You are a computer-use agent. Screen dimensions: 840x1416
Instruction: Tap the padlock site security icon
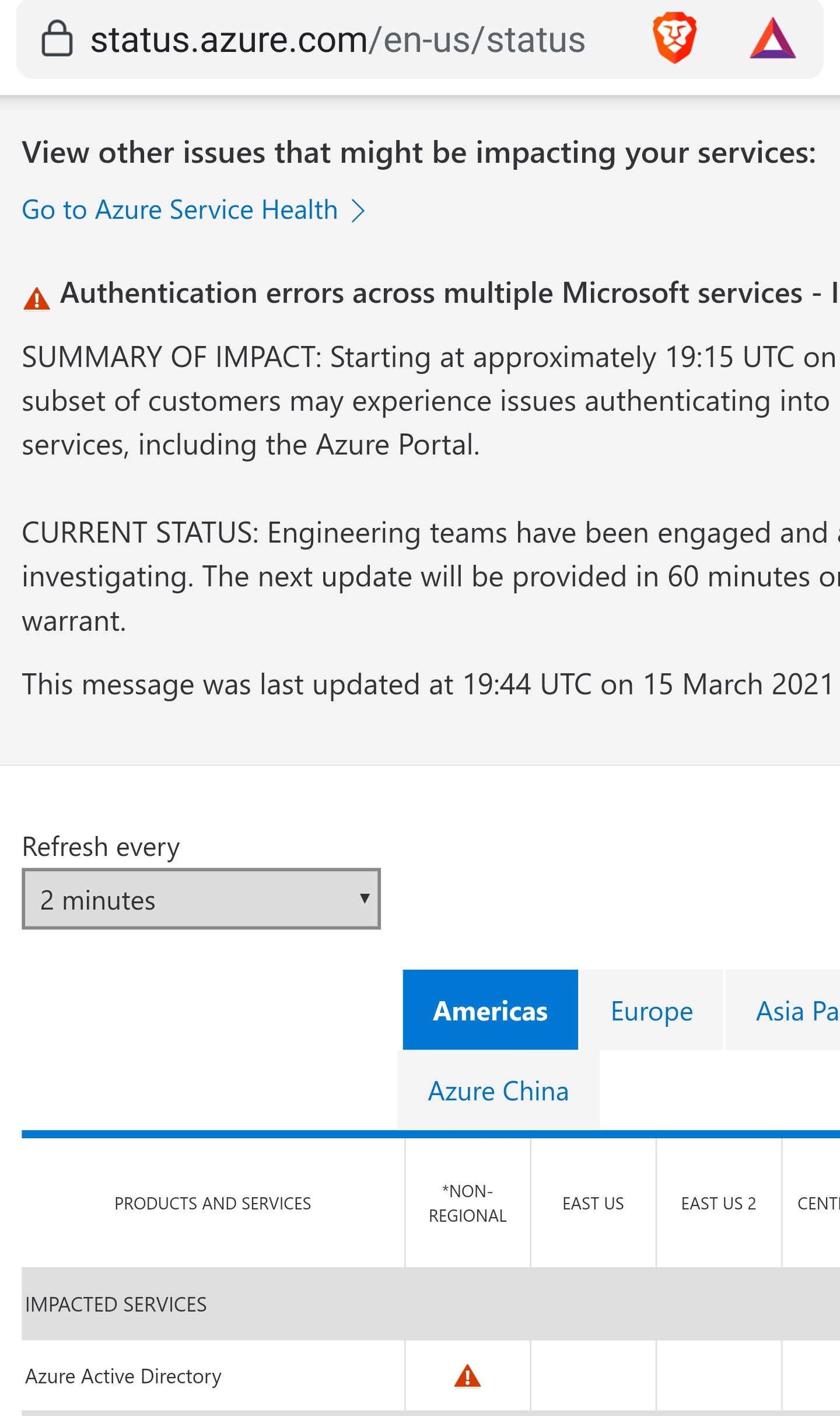click(x=57, y=39)
